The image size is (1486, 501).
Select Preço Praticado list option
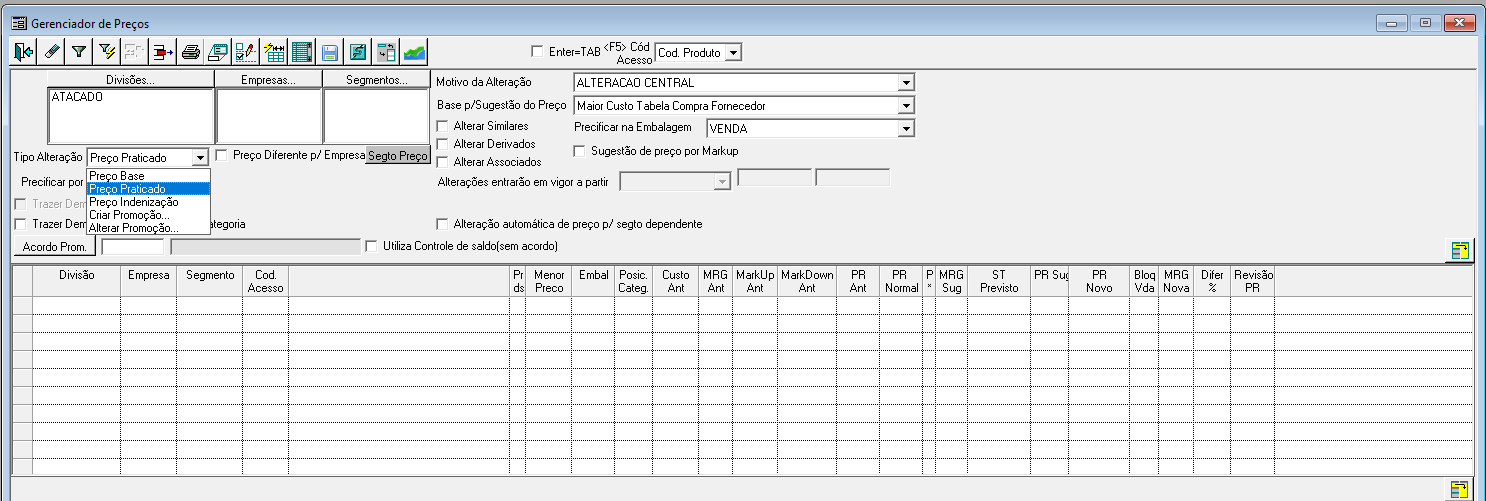click(x=149, y=189)
